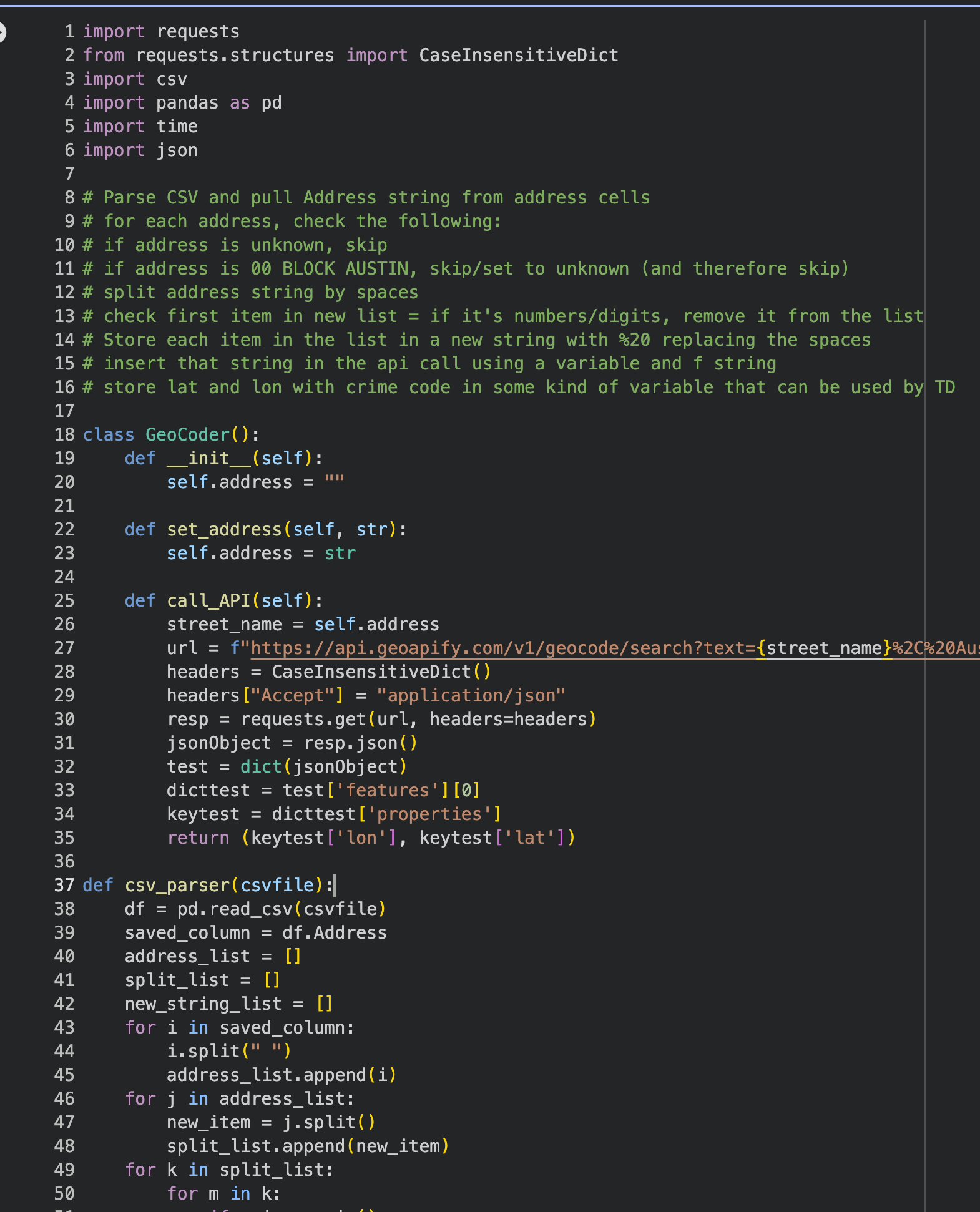Click comment '# insert that string in the api call'
Viewport: 980px width, 1212px height.
pos(429,364)
